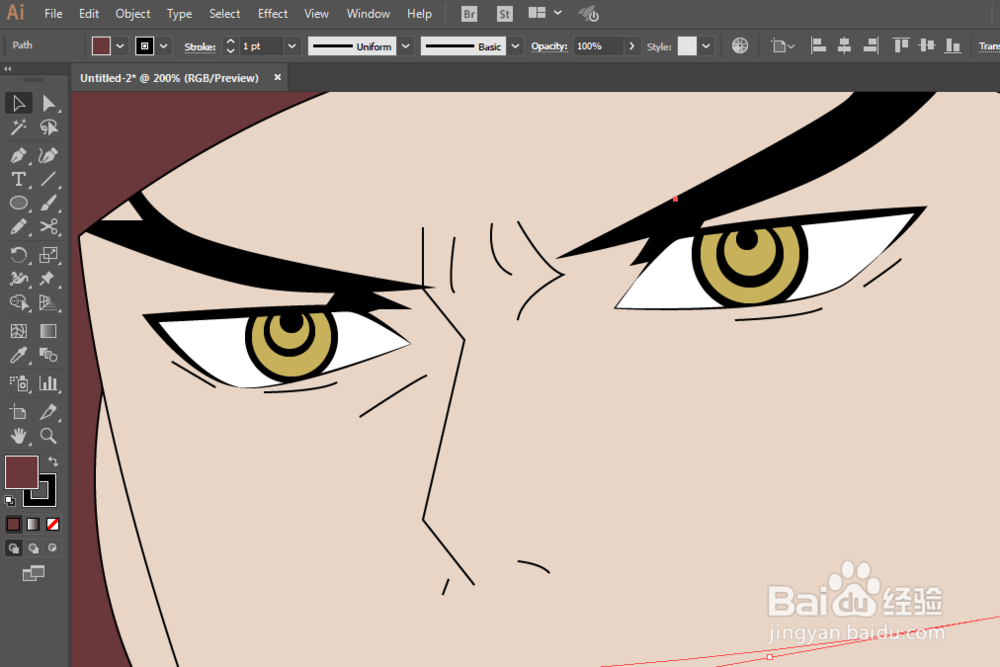Open the Align To options dropdown

783,46
